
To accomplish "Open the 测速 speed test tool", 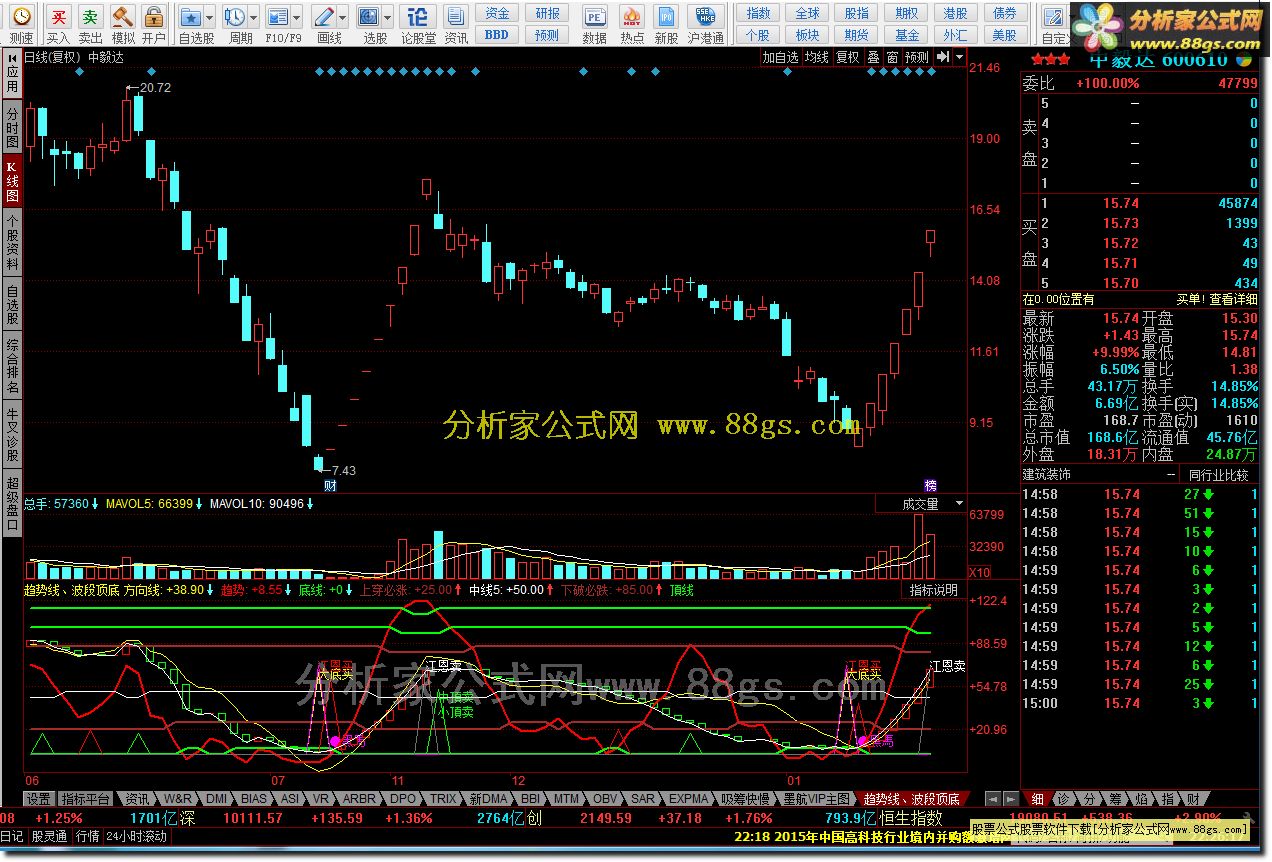I will 21,24.
